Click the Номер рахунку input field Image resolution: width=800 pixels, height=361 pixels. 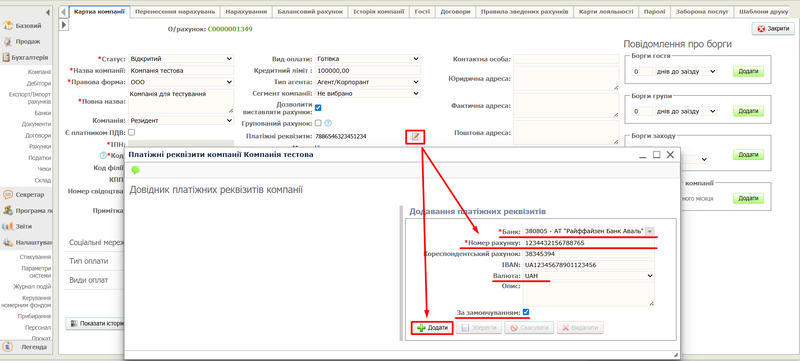(x=588, y=243)
